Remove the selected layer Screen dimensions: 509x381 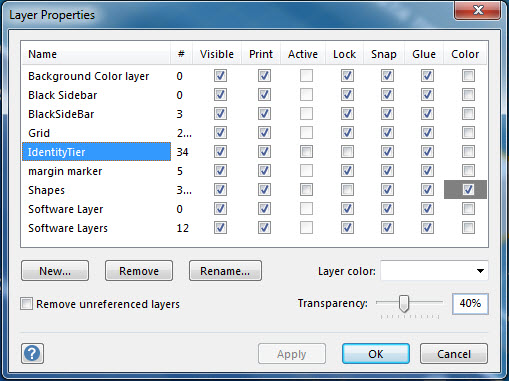tap(139, 271)
